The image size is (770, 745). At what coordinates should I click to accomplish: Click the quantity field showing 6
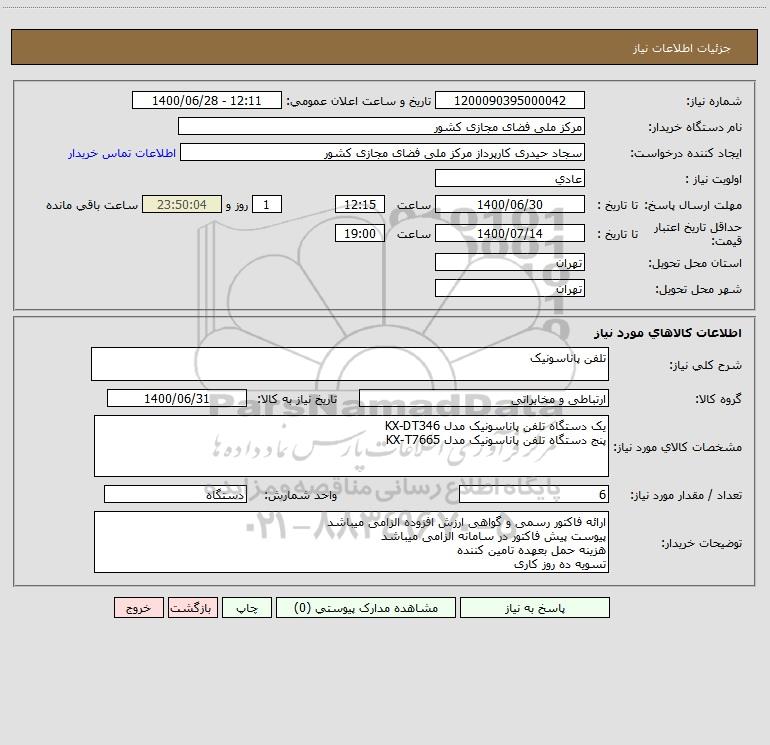click(534, 494)
